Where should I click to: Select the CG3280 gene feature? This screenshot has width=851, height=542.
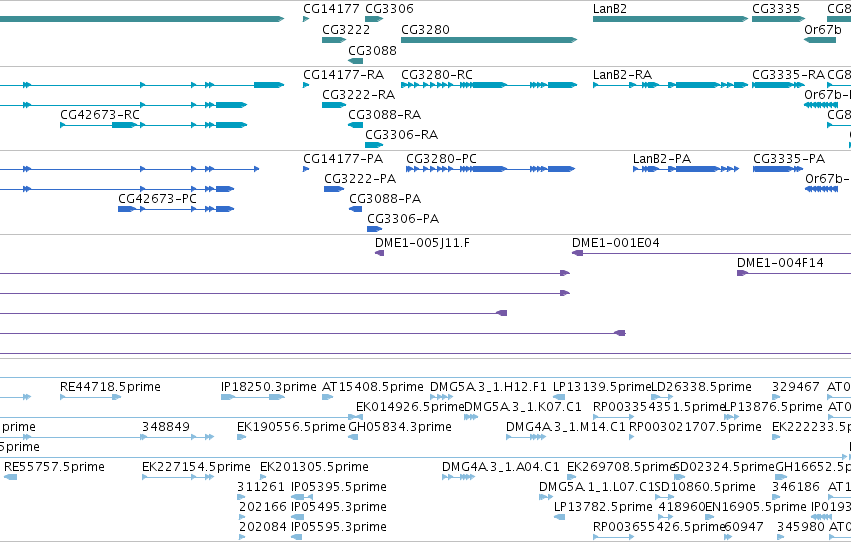(488, 40)
